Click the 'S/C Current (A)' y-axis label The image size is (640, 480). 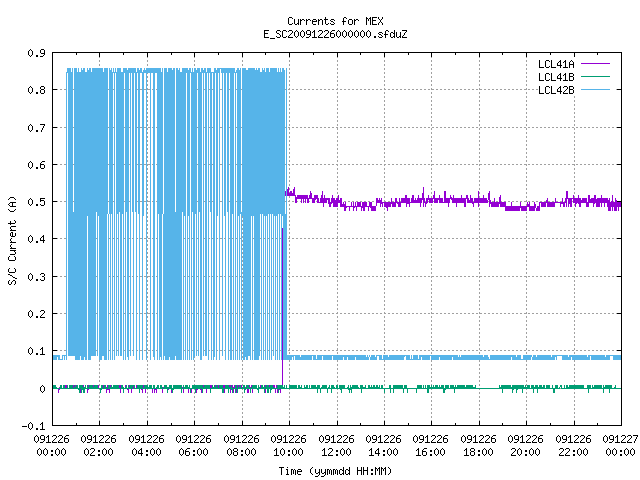click(13, 240)
